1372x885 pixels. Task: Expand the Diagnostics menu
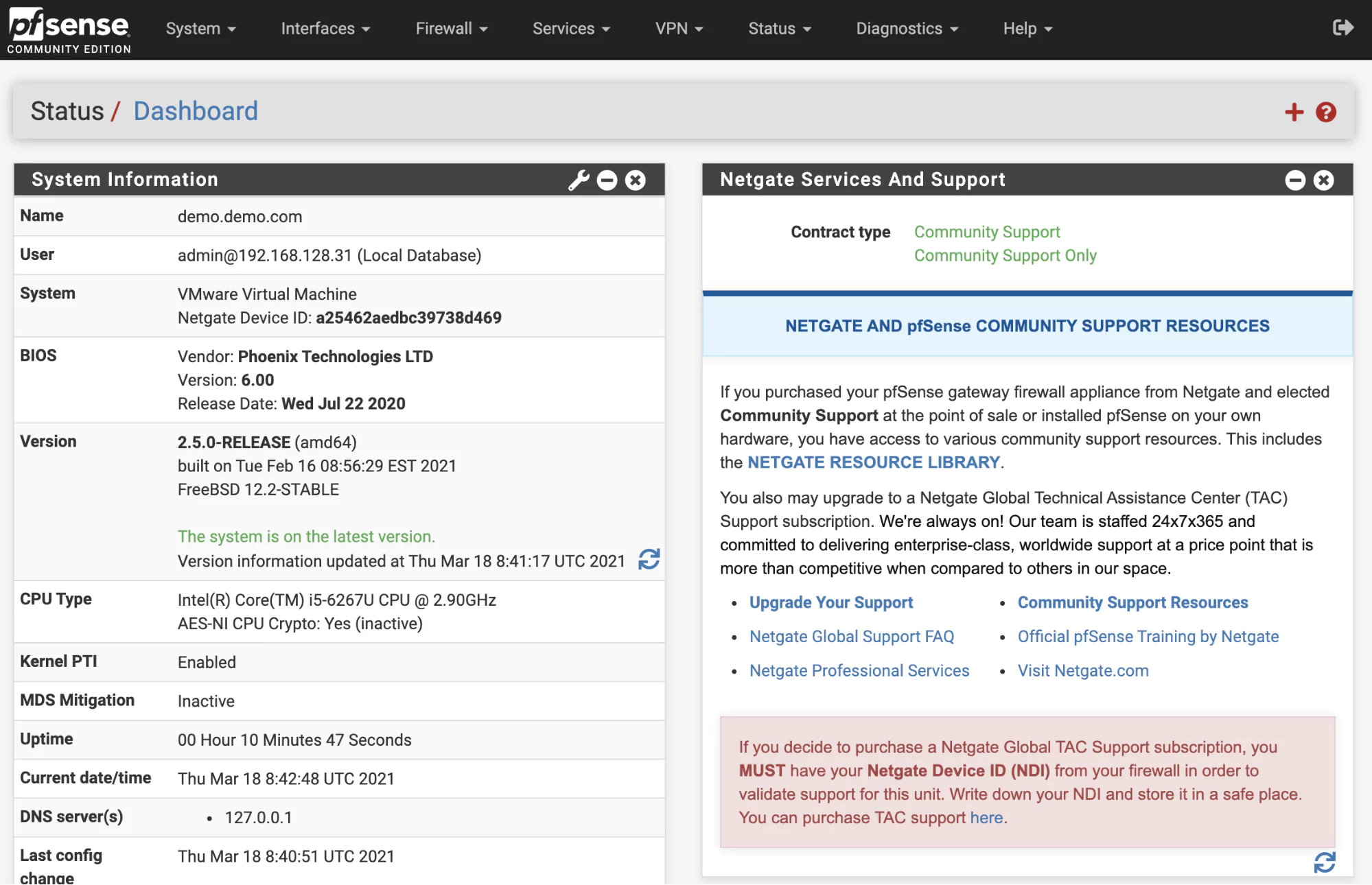907,29
